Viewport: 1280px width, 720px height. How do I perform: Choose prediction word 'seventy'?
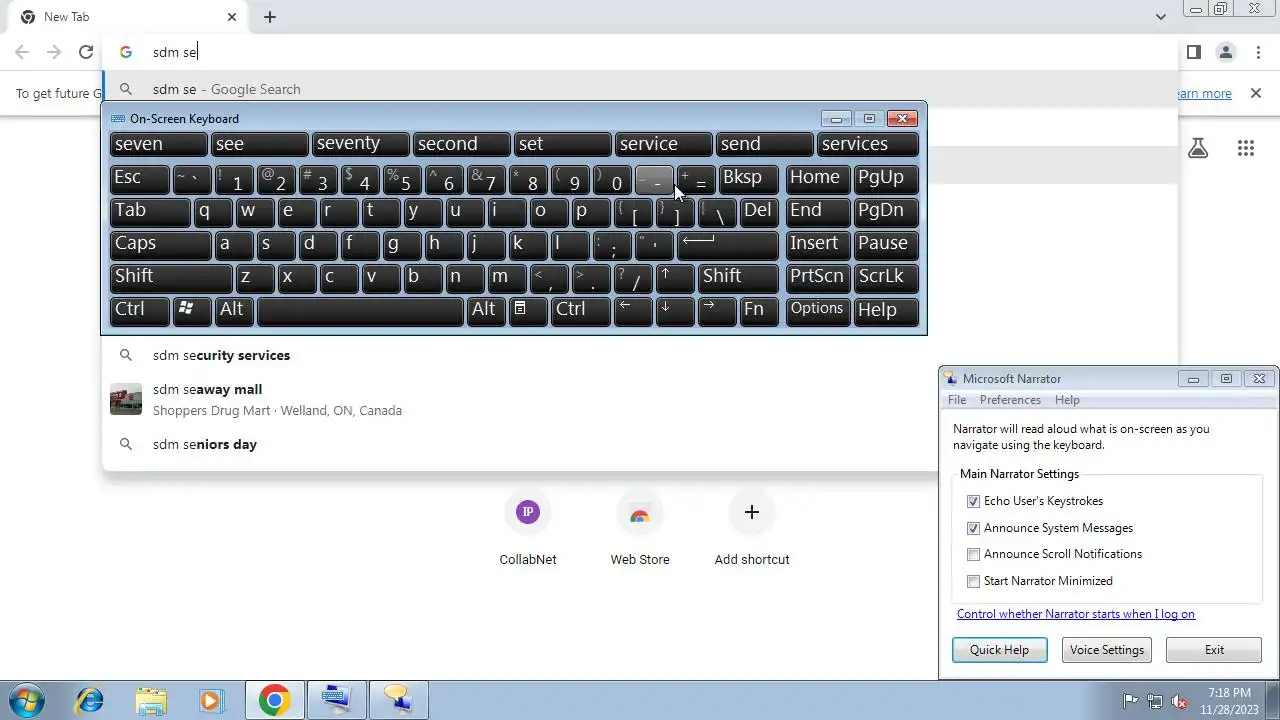click(x=361, y=144)
